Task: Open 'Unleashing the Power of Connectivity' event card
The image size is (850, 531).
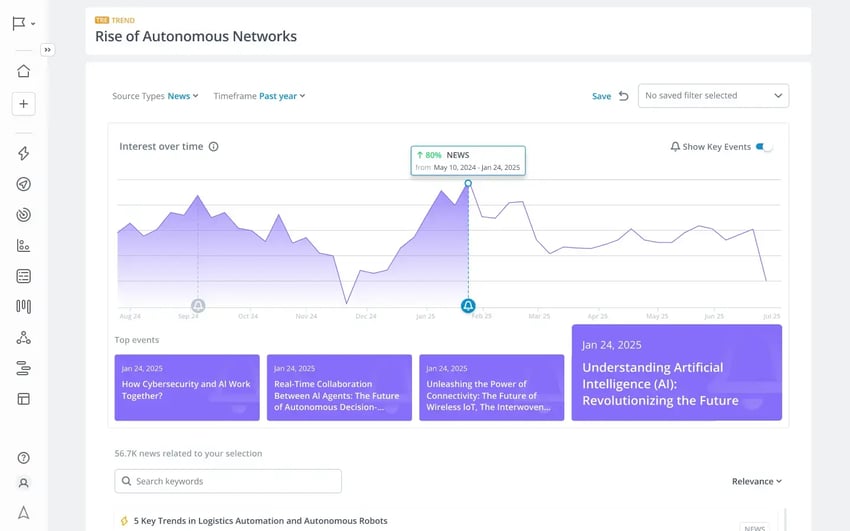Action: (492, 387)
